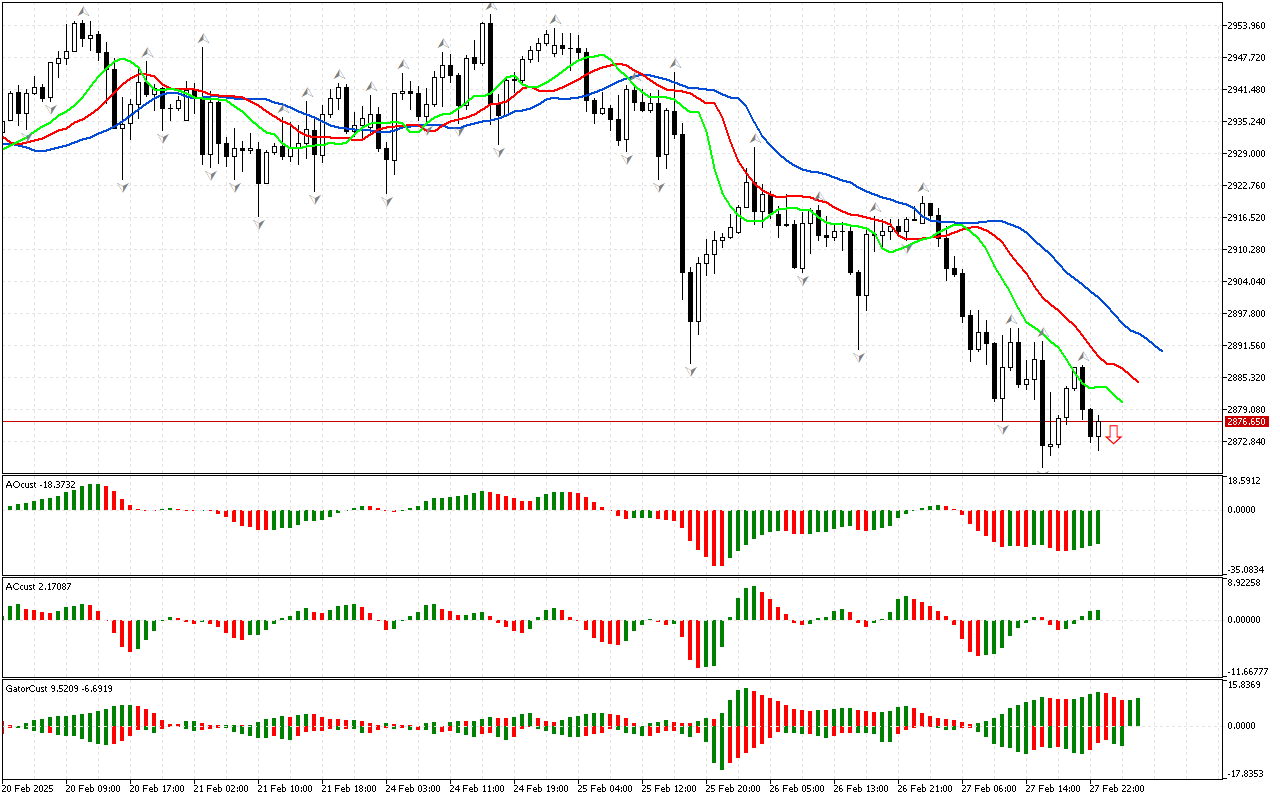This screenshot has width=1280, height=800.
Task: Click the 24 Feb 03:00 time label
Action: [x=412, y=789]
